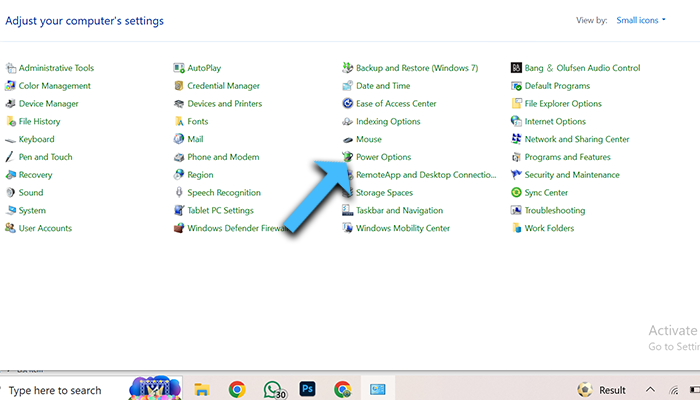Click the Windows Defender Firewall icon

179,228
